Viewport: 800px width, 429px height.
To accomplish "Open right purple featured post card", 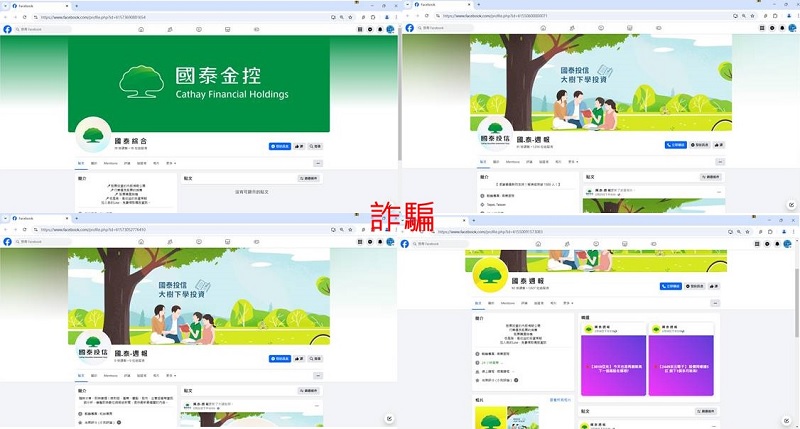I will (x=681, y=359).
